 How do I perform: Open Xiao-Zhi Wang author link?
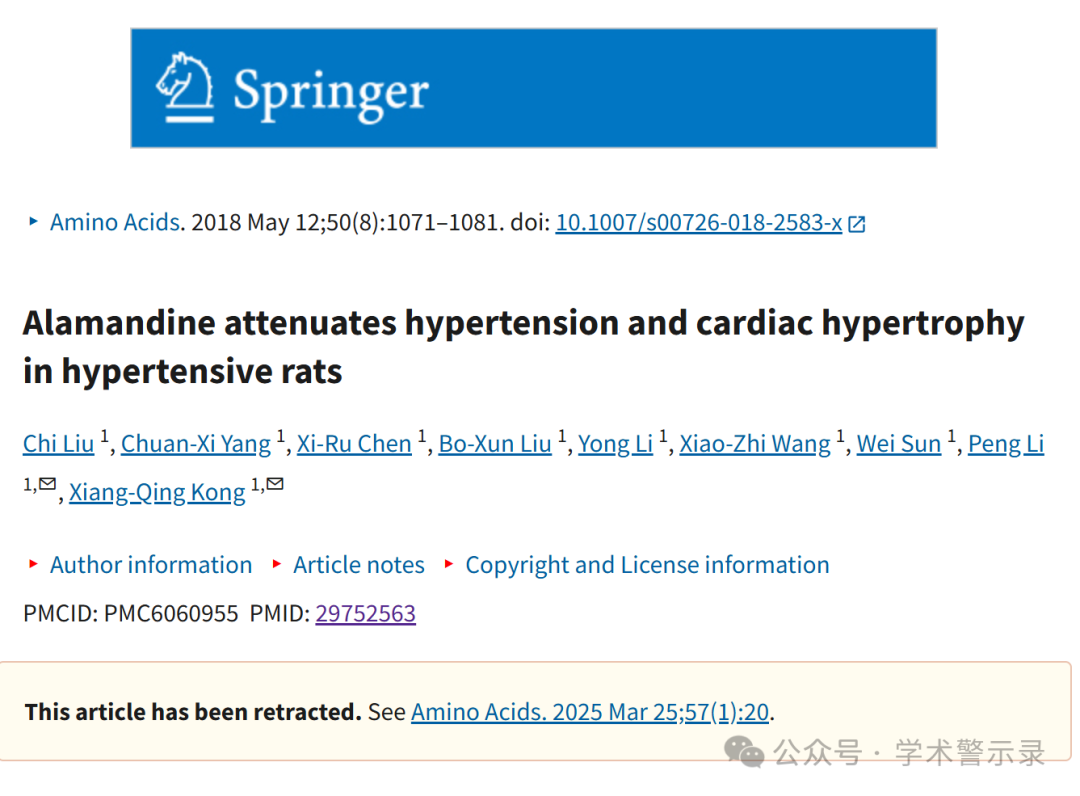pos(755,444)
